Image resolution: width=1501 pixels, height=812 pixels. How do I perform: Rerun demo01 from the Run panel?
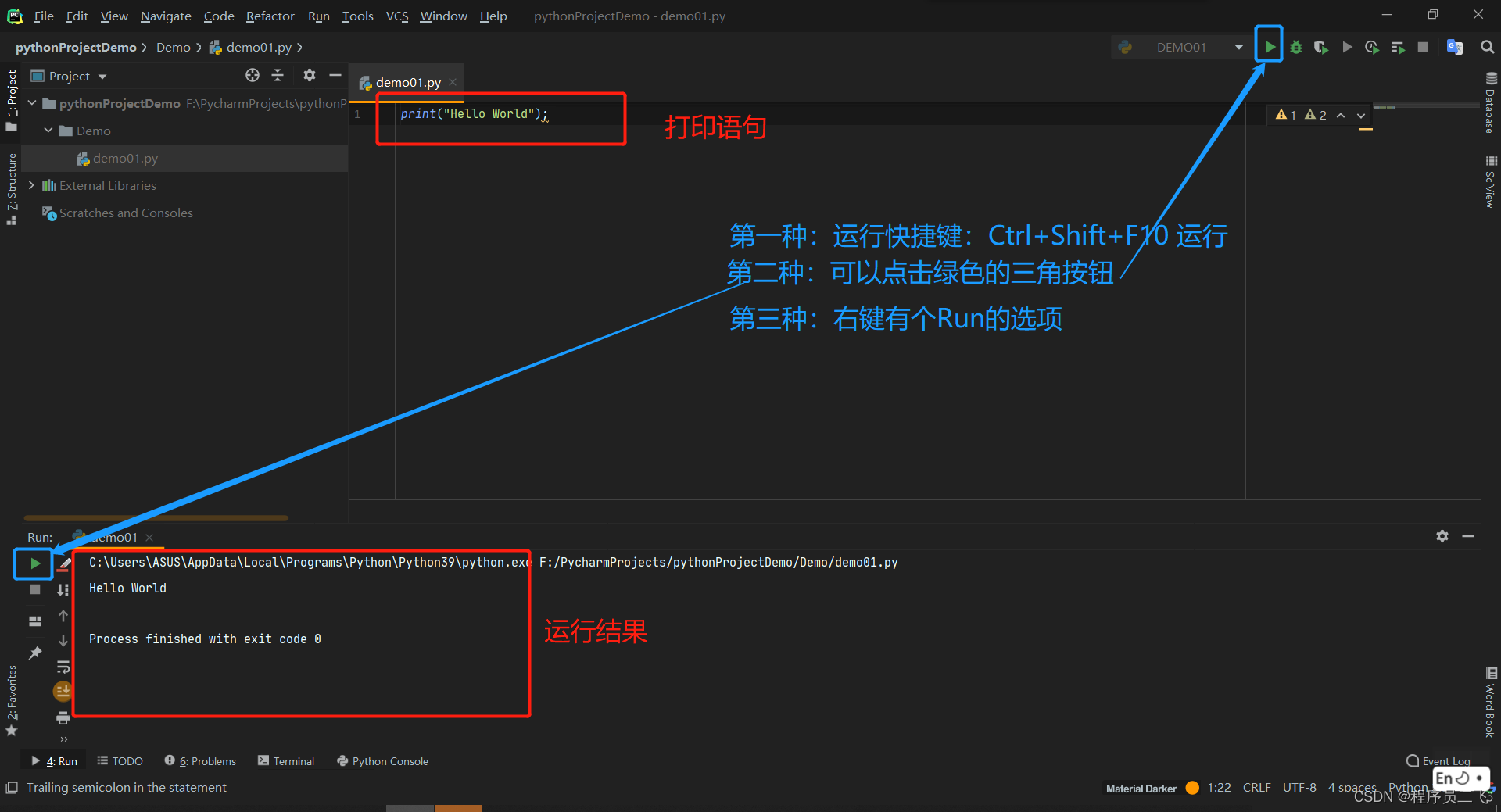coord(34,563)
